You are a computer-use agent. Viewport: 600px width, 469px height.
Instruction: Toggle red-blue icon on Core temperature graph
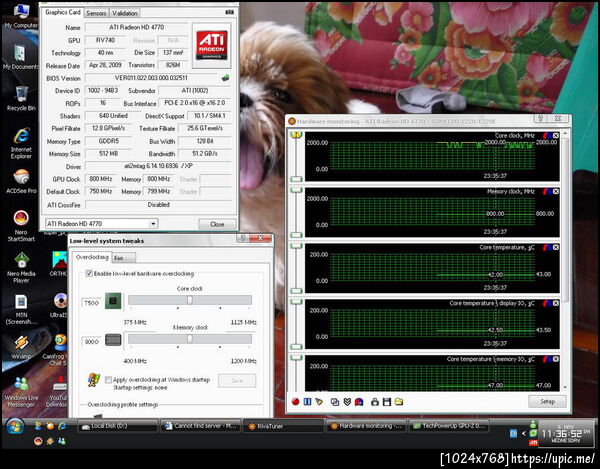click(547, 248)
